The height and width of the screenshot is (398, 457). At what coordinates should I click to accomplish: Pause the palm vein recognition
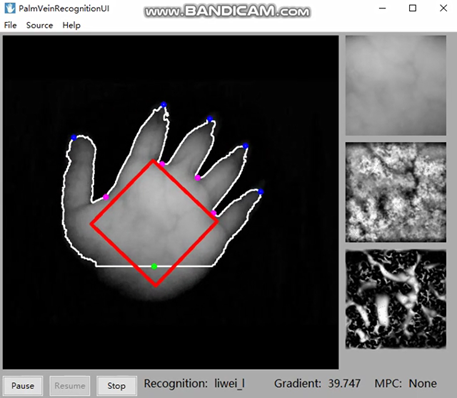23,386
